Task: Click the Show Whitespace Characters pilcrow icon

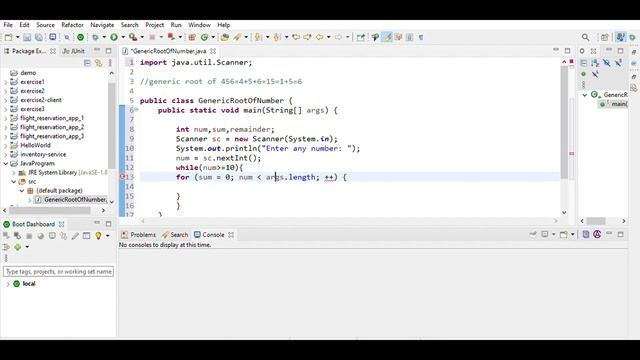Action: 421,37
